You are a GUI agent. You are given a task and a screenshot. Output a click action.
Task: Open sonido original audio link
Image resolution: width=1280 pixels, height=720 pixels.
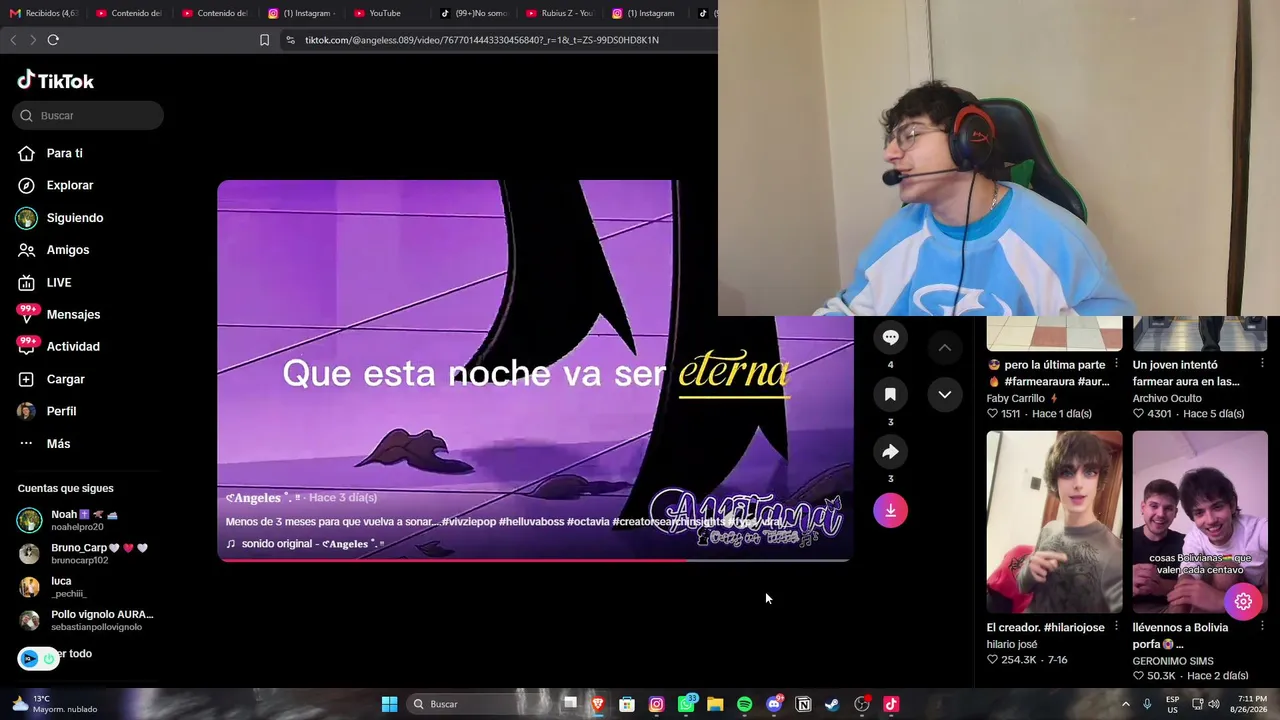pyautogui.click(x=305, y=544)
